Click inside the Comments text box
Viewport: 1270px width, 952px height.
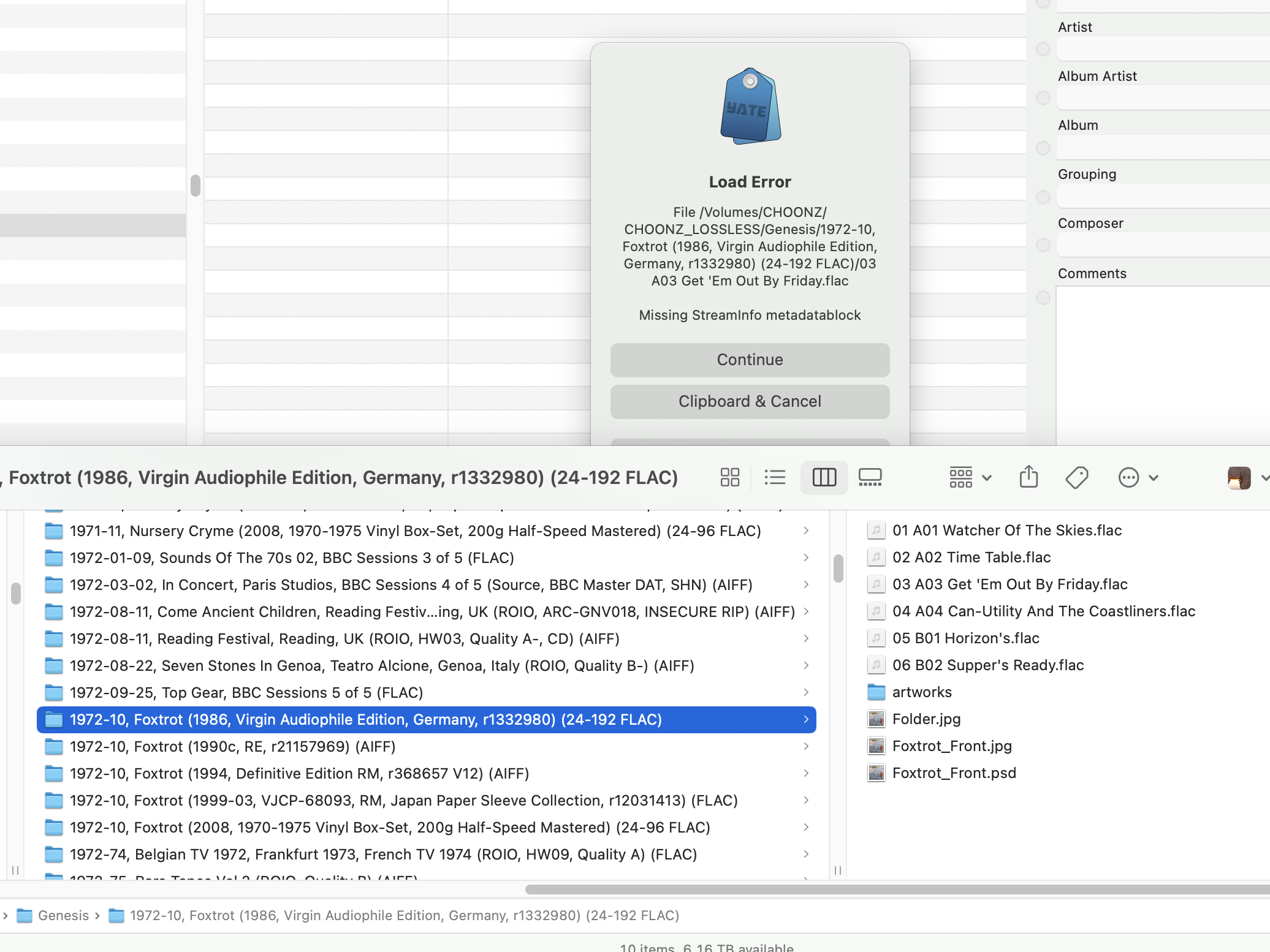click(1162, 365)
